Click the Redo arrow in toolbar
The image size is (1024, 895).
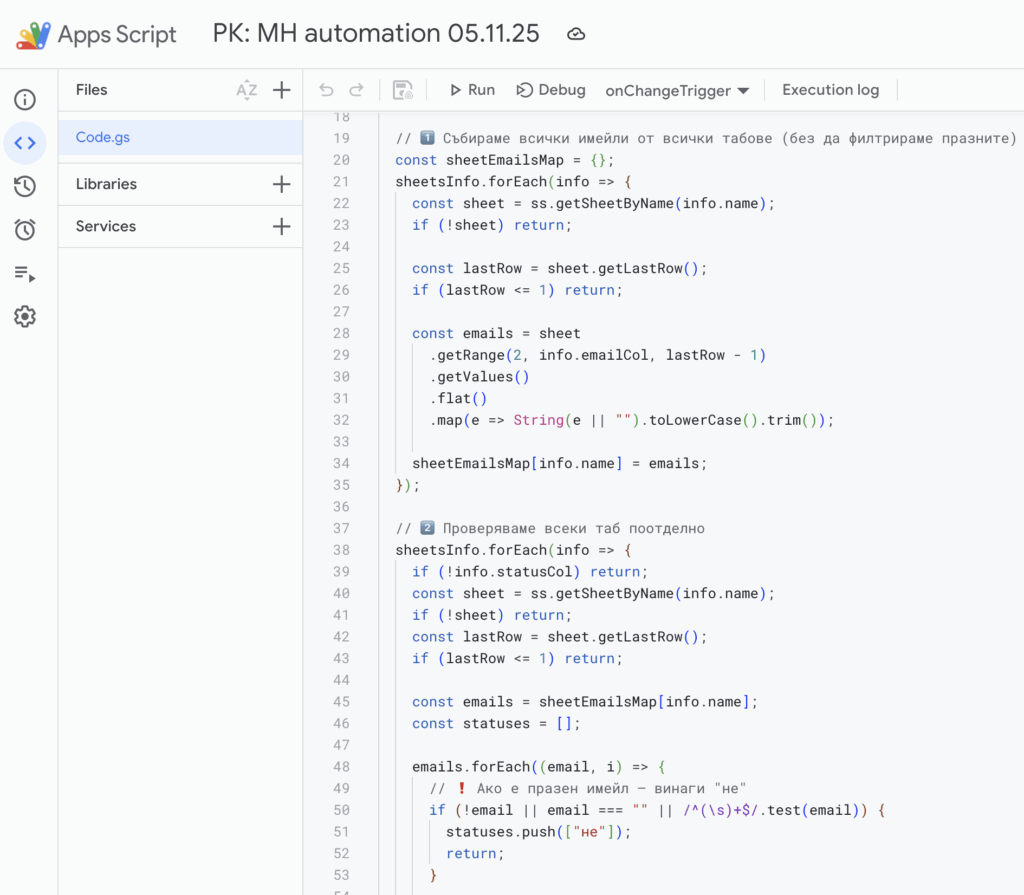tap(356, 90)
